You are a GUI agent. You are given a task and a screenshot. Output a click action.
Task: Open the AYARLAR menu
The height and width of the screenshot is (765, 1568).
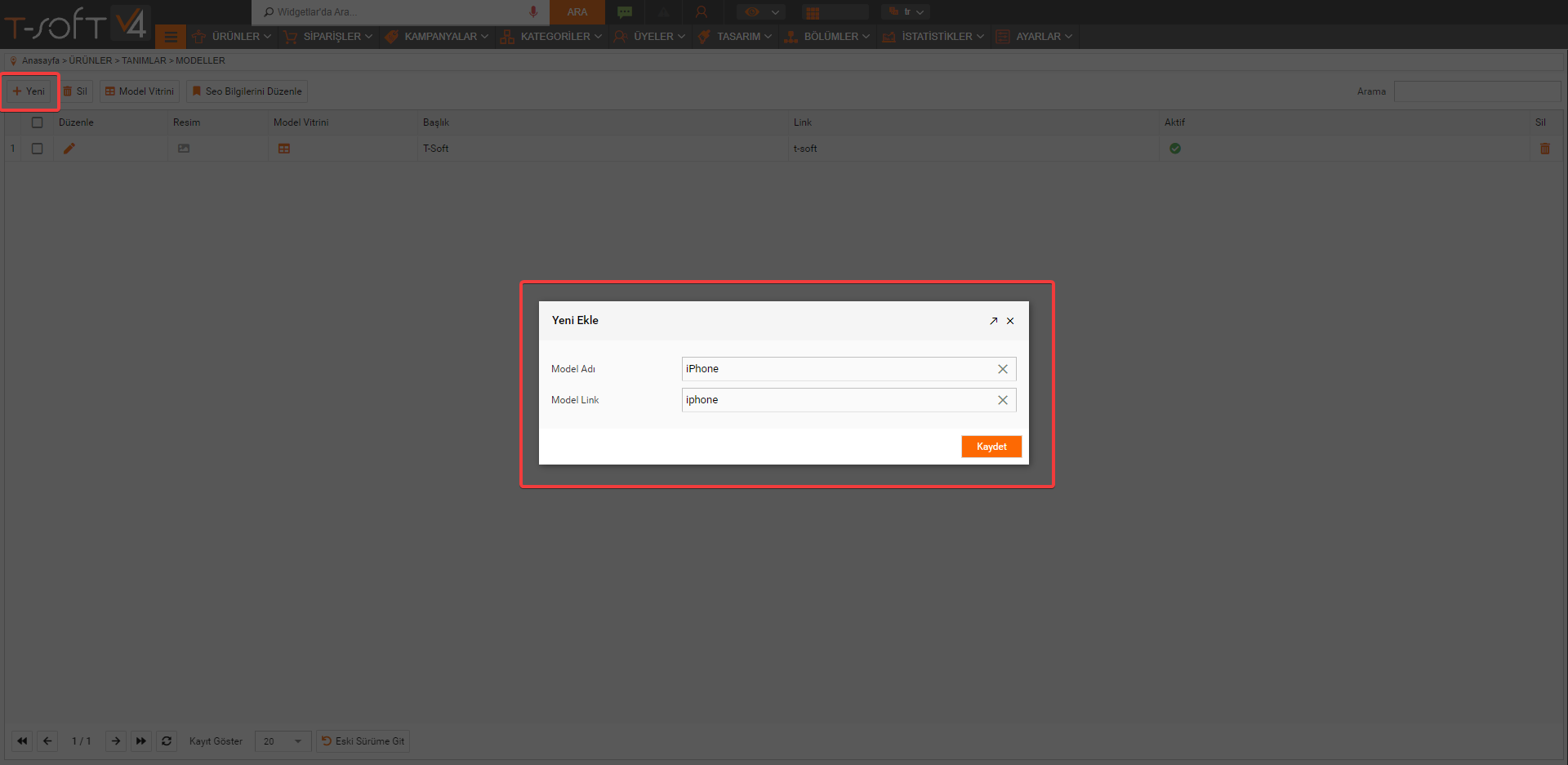point(1034,37)
